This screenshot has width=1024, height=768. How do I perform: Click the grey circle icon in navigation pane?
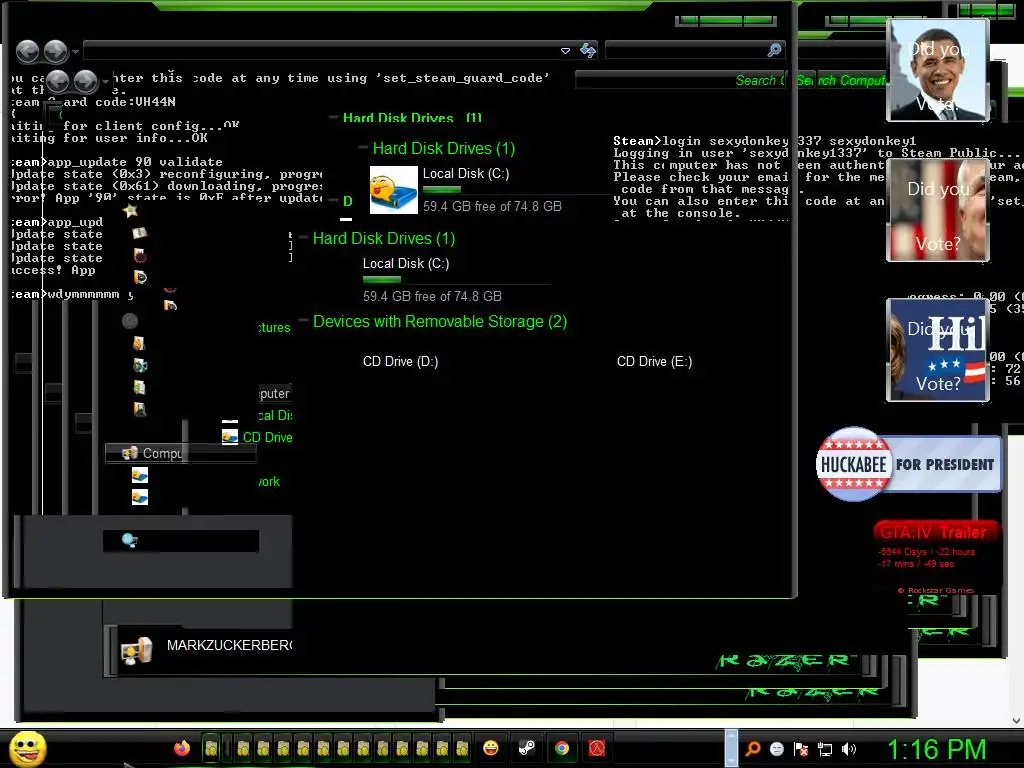point(130,321)
